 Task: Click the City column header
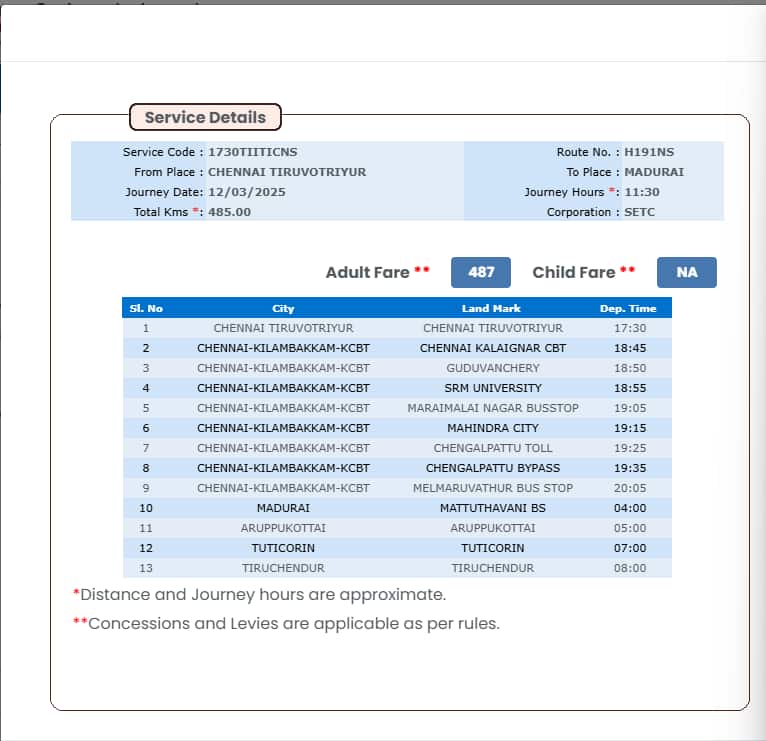coord(283,308)
